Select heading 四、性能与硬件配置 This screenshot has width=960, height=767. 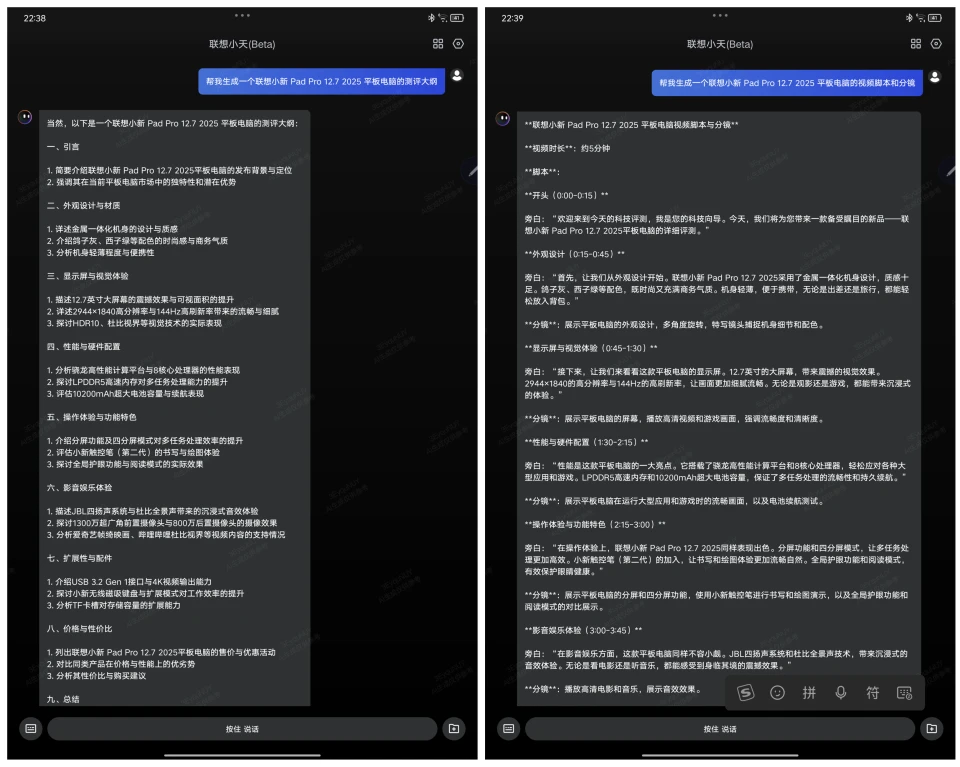point(83,346)
